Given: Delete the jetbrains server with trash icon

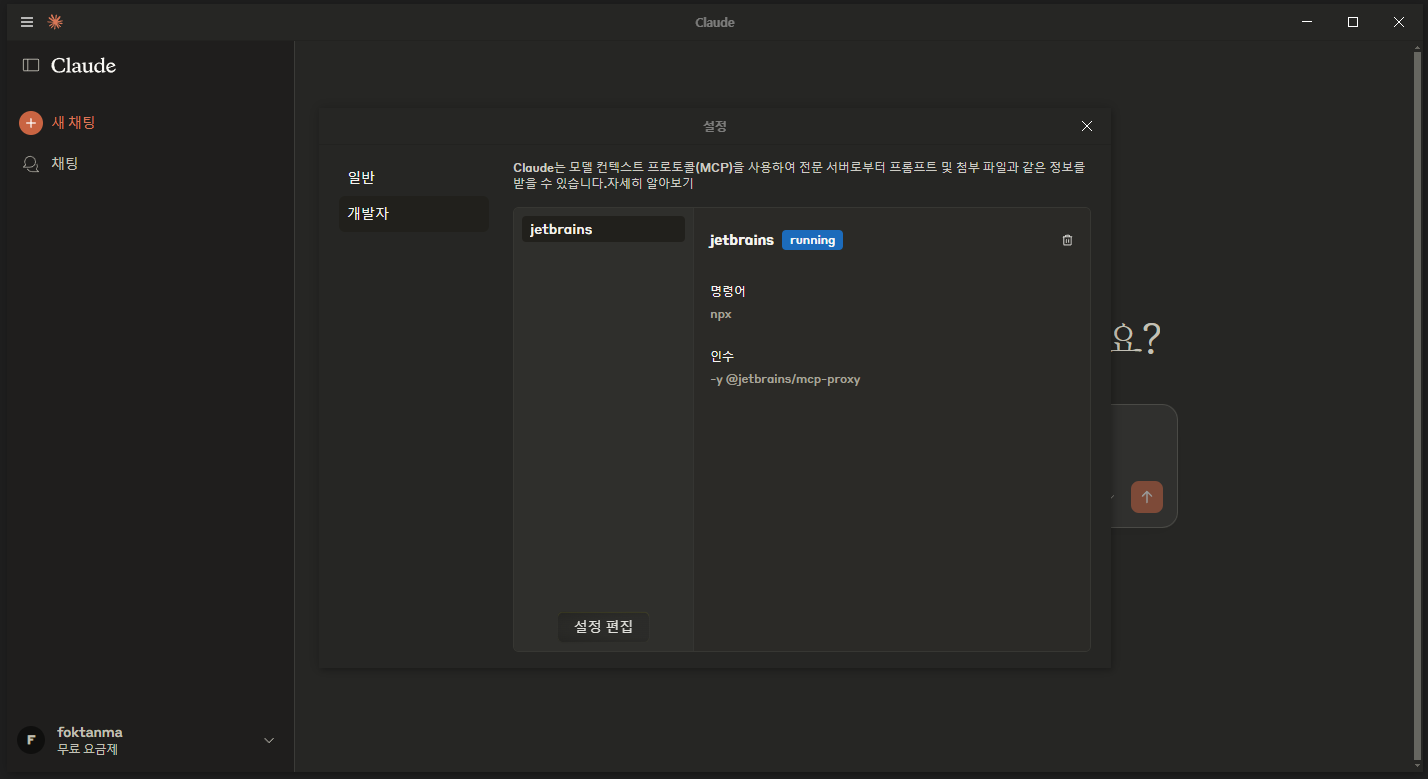Looking at the screenshot, I should coord(1067,240).
